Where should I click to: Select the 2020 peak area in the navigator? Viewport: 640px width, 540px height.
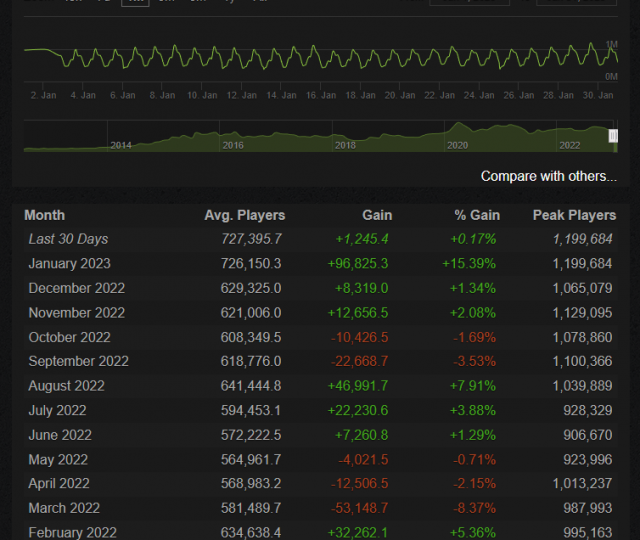point(459,132)
